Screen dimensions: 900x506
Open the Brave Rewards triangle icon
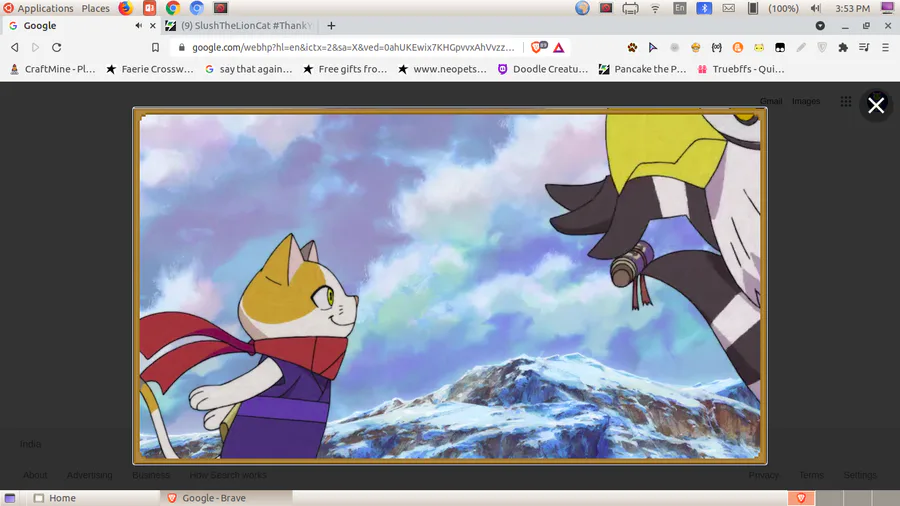tap(558, 48)
